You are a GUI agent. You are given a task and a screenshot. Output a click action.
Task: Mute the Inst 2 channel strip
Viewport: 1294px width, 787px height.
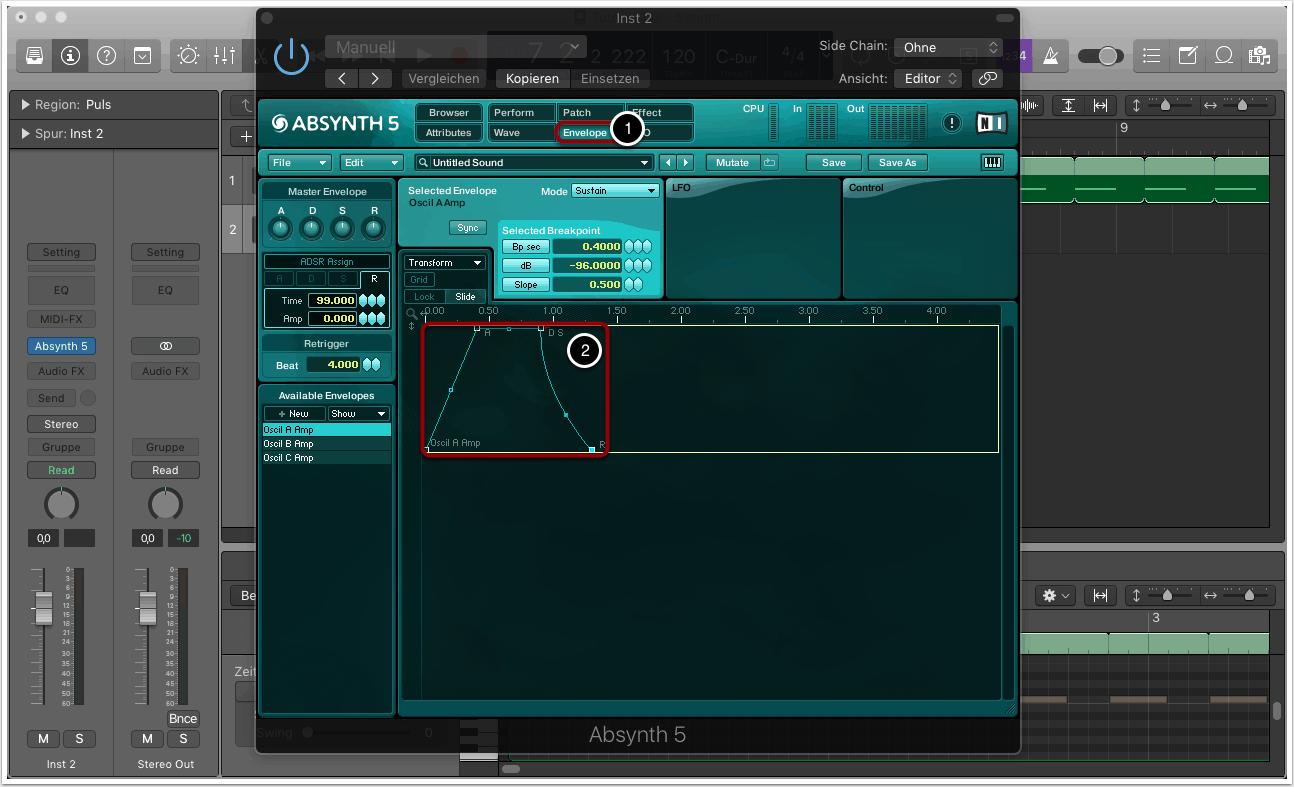(43, 739)
